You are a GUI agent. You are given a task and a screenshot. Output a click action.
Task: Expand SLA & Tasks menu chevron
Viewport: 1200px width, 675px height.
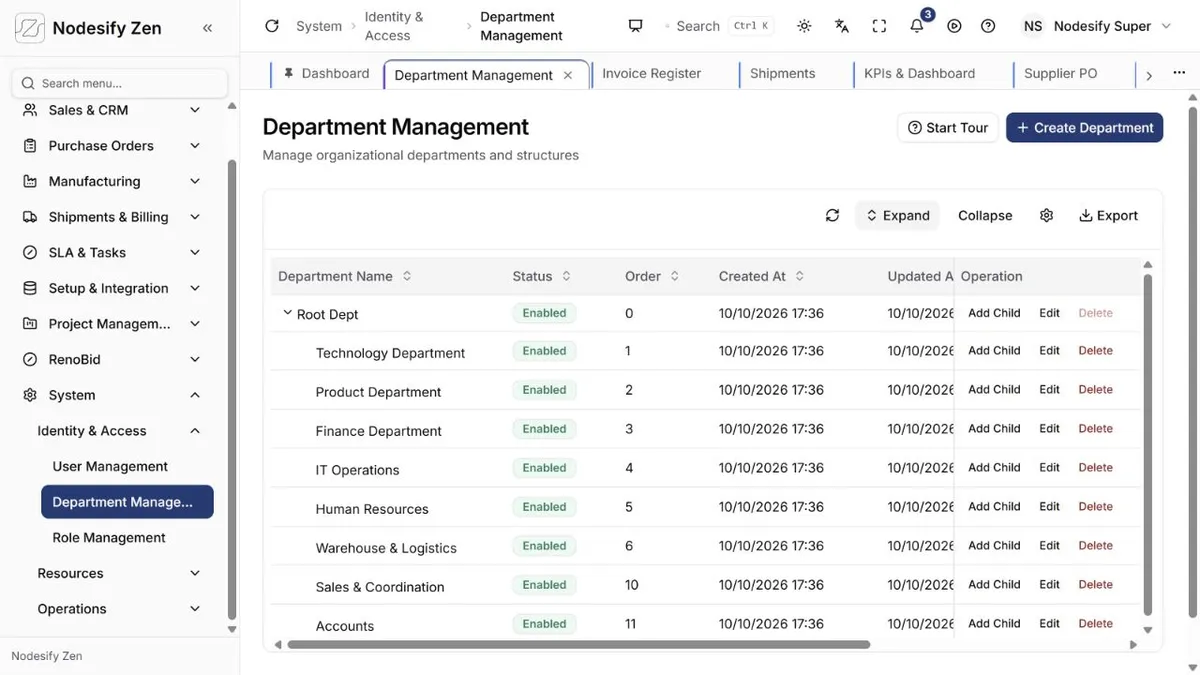click(x=195, y=253)
